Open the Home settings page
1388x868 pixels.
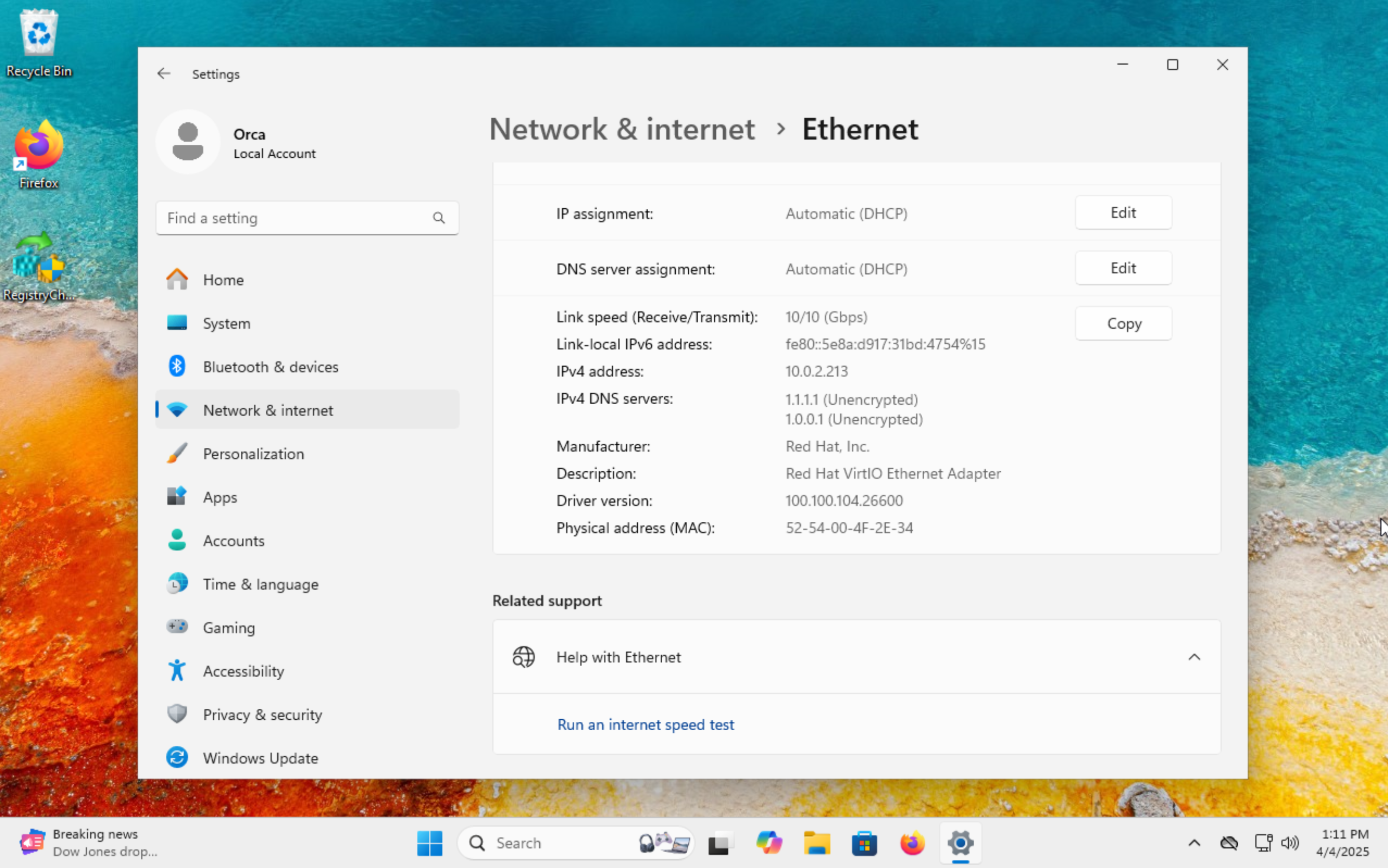coord(307,280)
